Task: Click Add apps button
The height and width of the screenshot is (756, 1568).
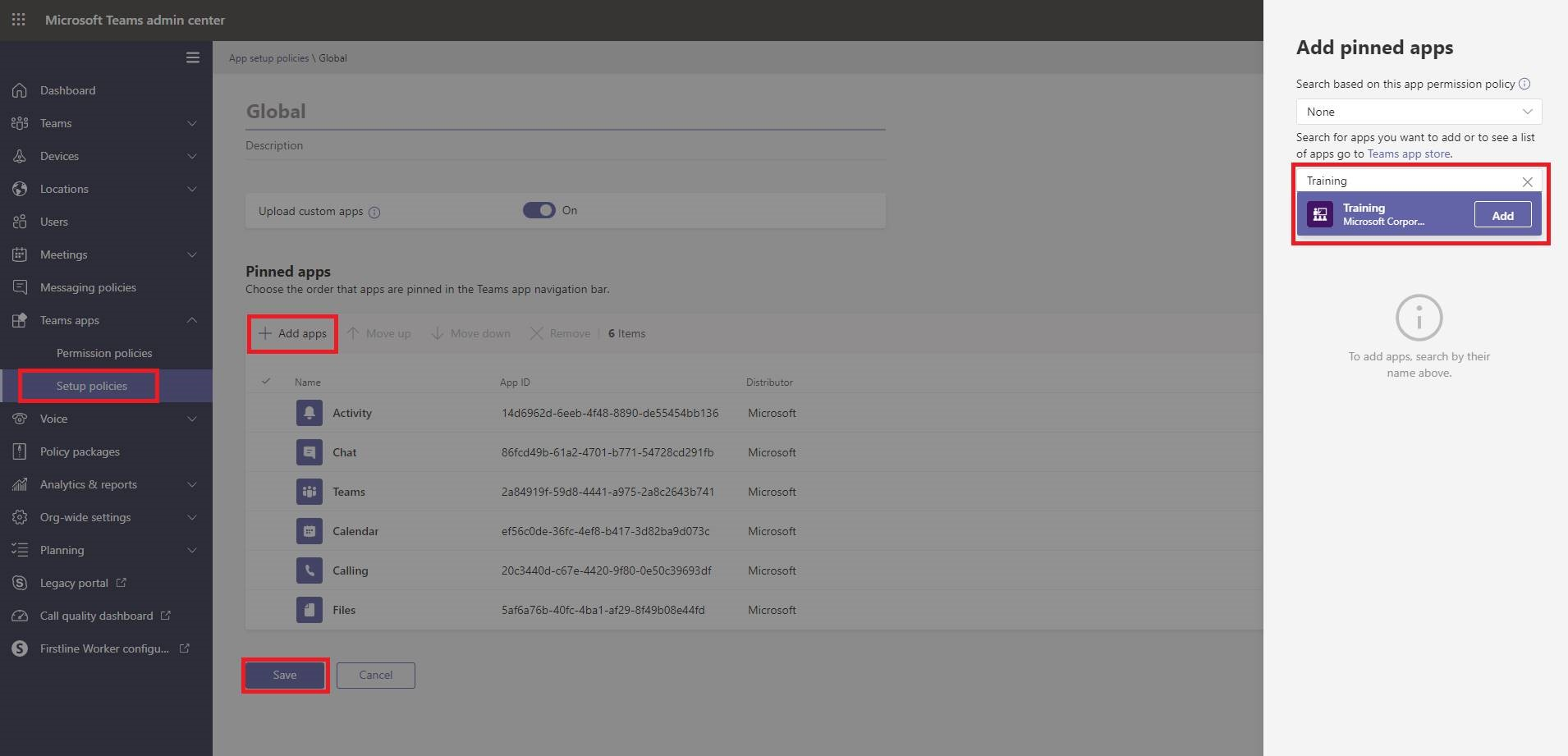Action: coord(293,333)
